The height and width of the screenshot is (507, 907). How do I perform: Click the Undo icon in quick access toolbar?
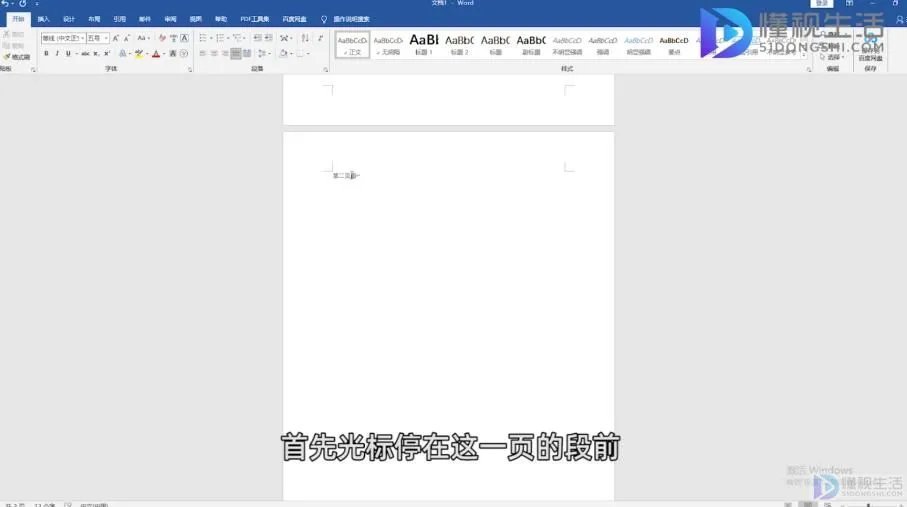pos(5,3)
